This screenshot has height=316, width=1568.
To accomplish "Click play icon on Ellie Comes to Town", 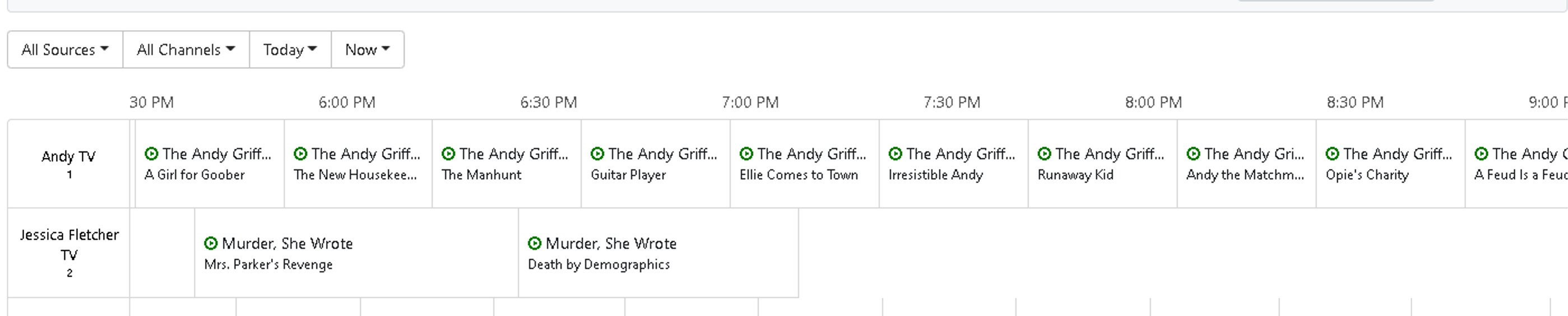I will [x=746, y=154].
